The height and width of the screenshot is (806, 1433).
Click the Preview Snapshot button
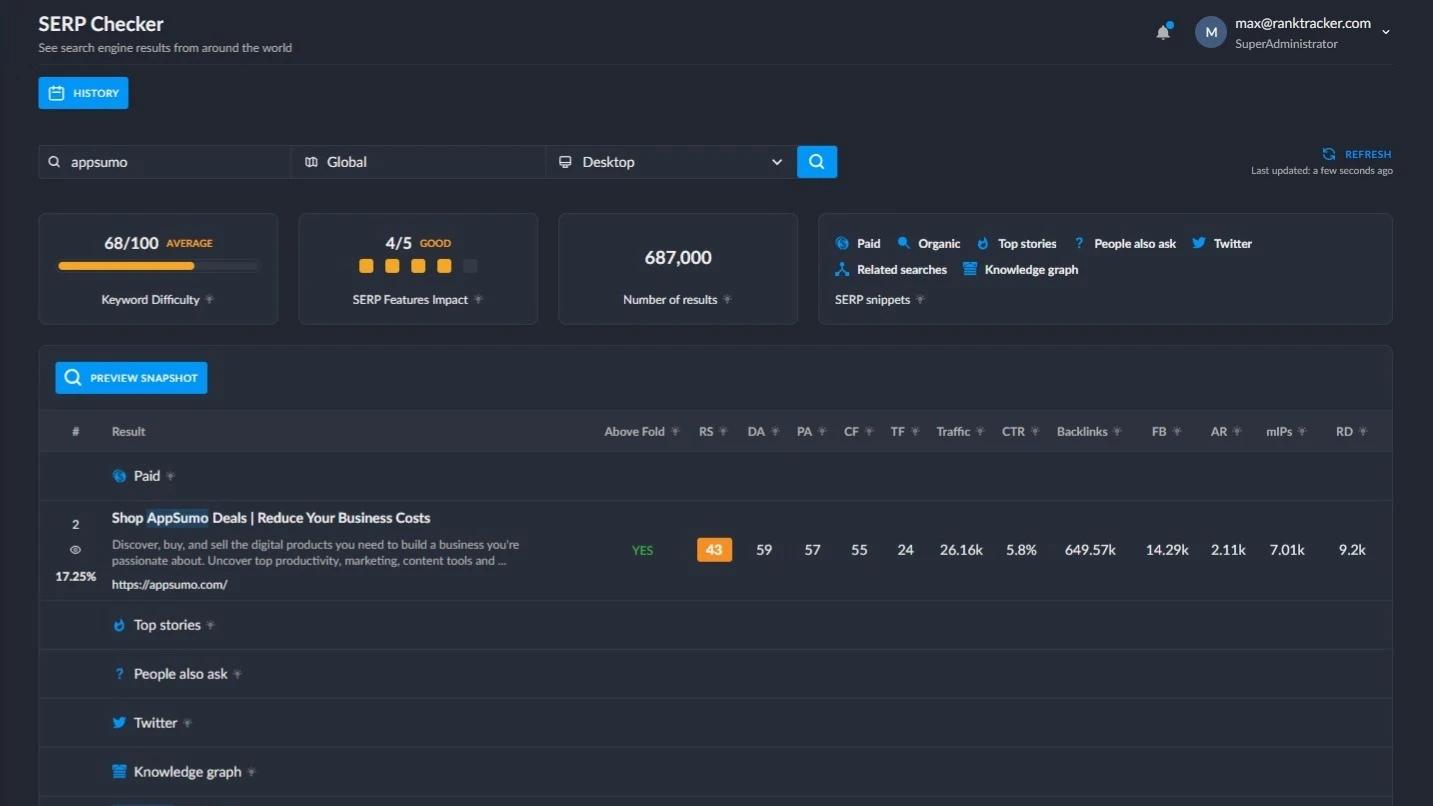click(131, 378)
